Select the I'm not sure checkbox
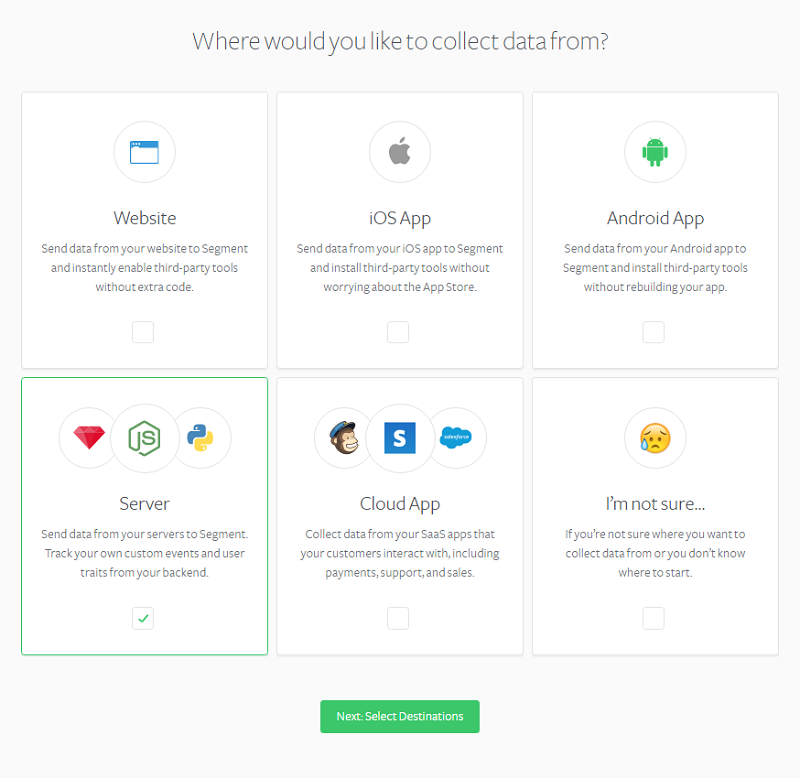The height and width of the screenshot is (778, 800). coord(654,618)
